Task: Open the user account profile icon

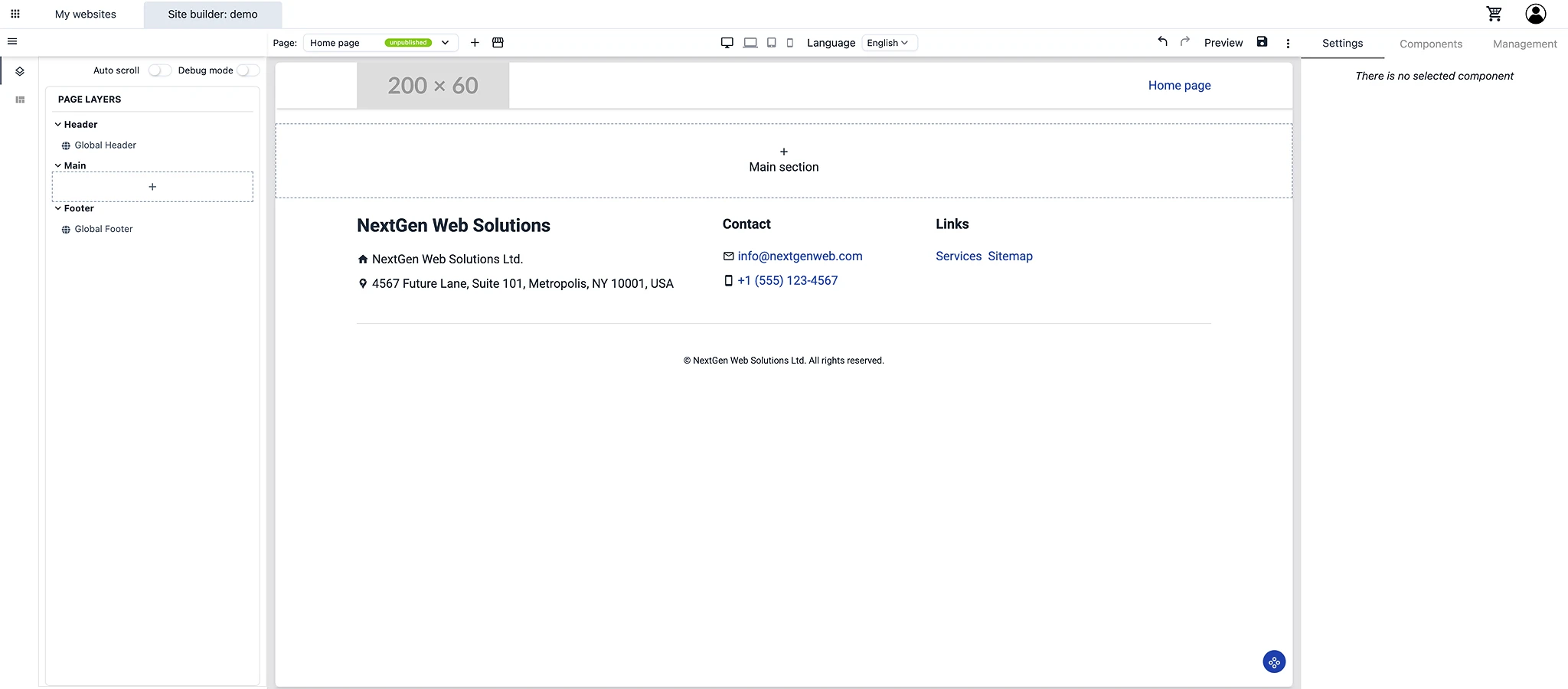Action: tap(1535, 14)
